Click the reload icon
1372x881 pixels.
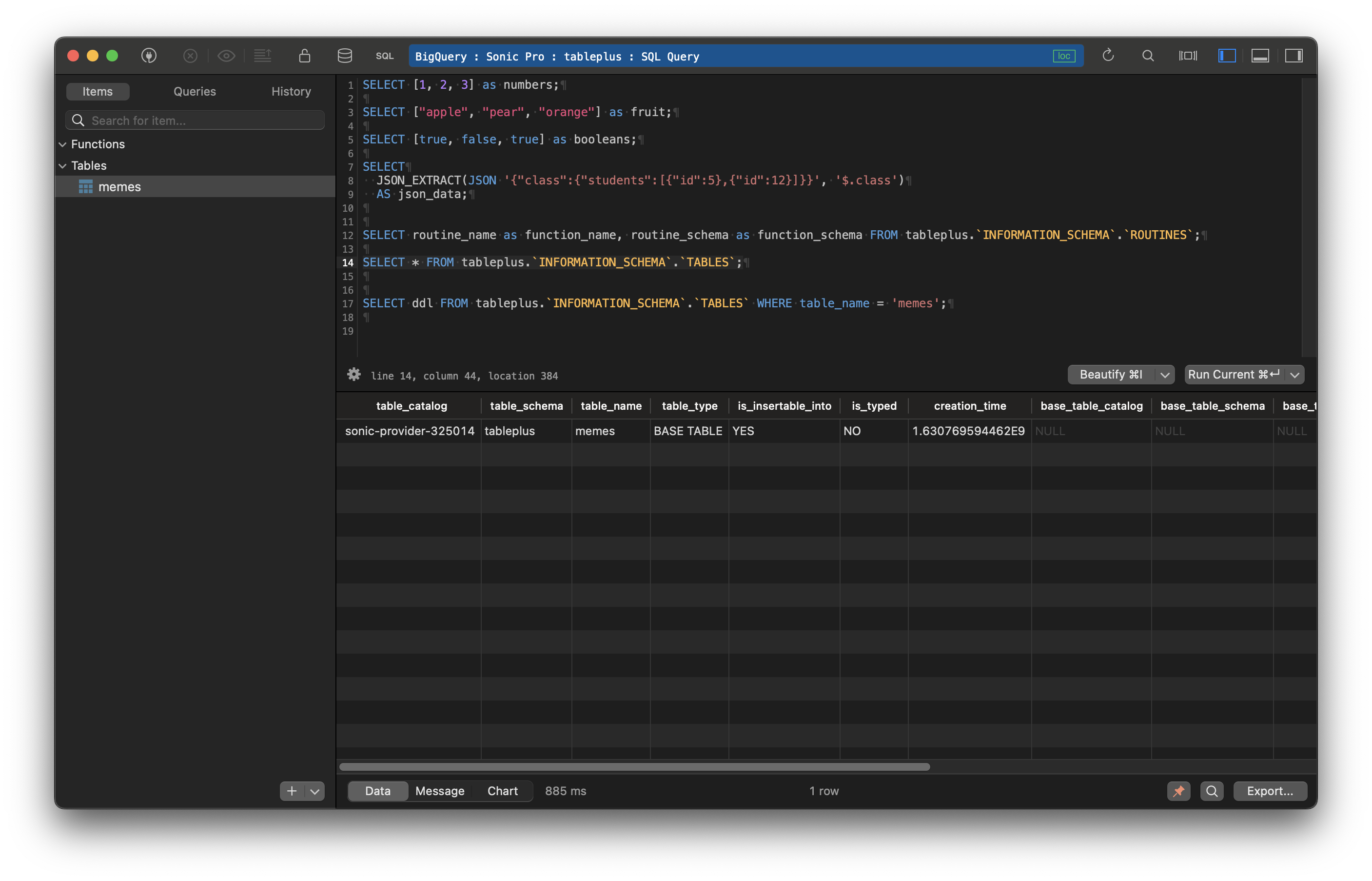click(1108, 56)
